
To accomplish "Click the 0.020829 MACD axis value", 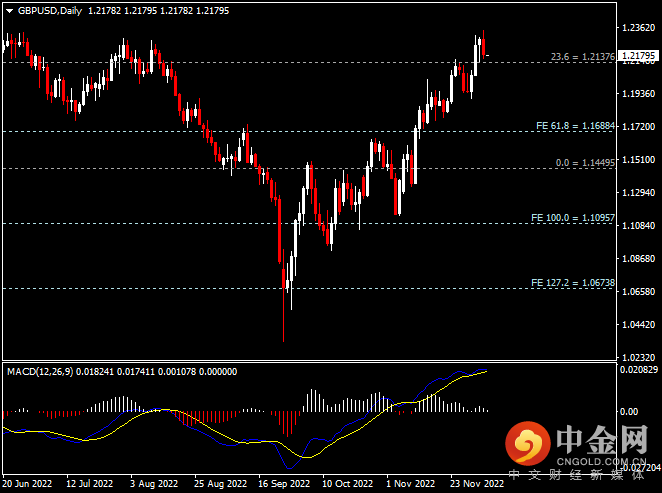I will (638, 371).
